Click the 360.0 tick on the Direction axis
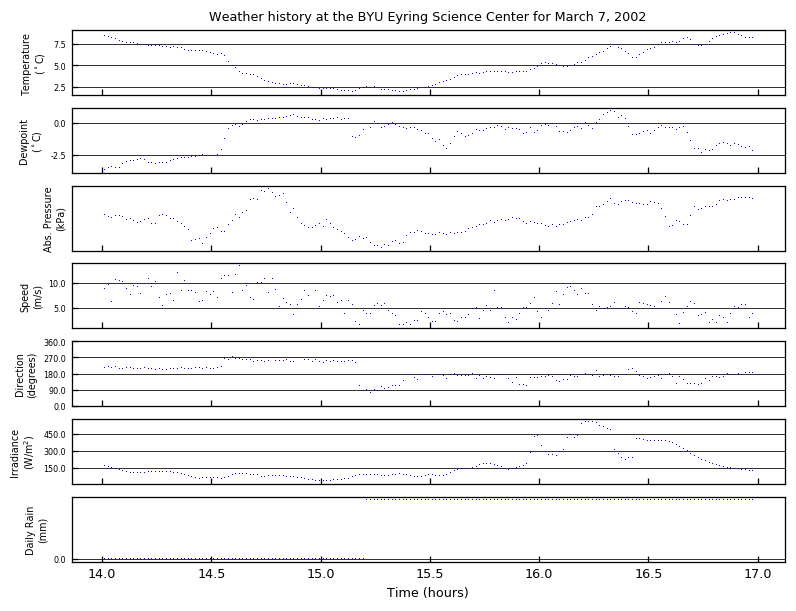The image size is (796, 611). [55, 343]
